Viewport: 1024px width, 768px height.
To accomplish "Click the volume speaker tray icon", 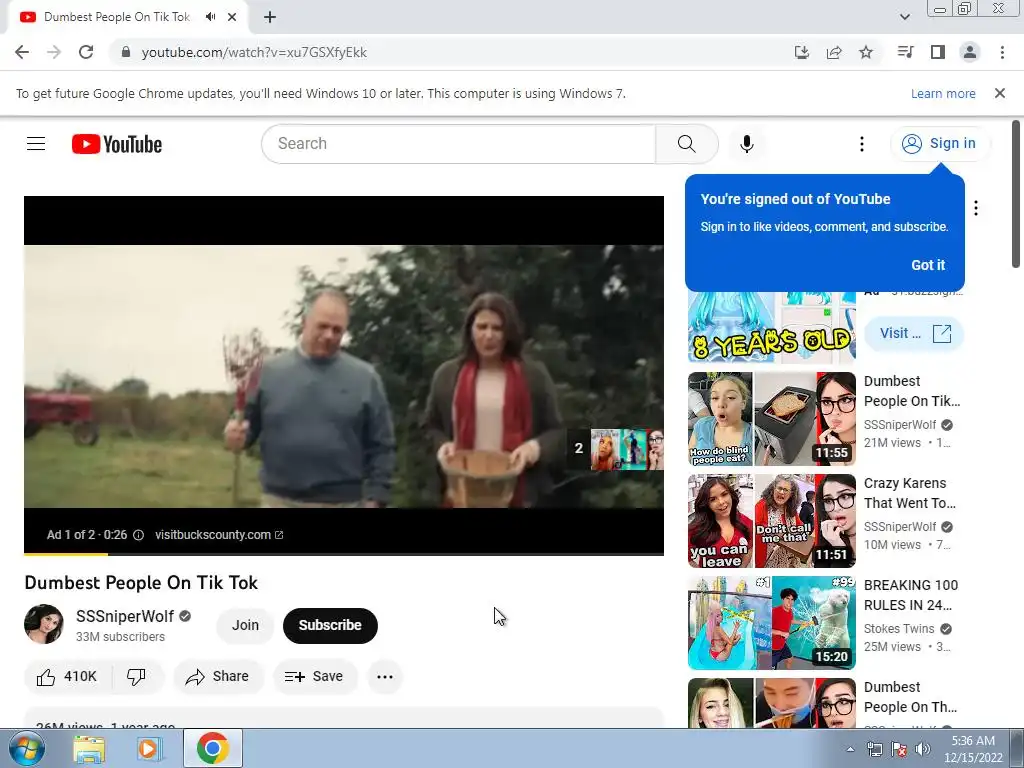I will click(922, 749).
